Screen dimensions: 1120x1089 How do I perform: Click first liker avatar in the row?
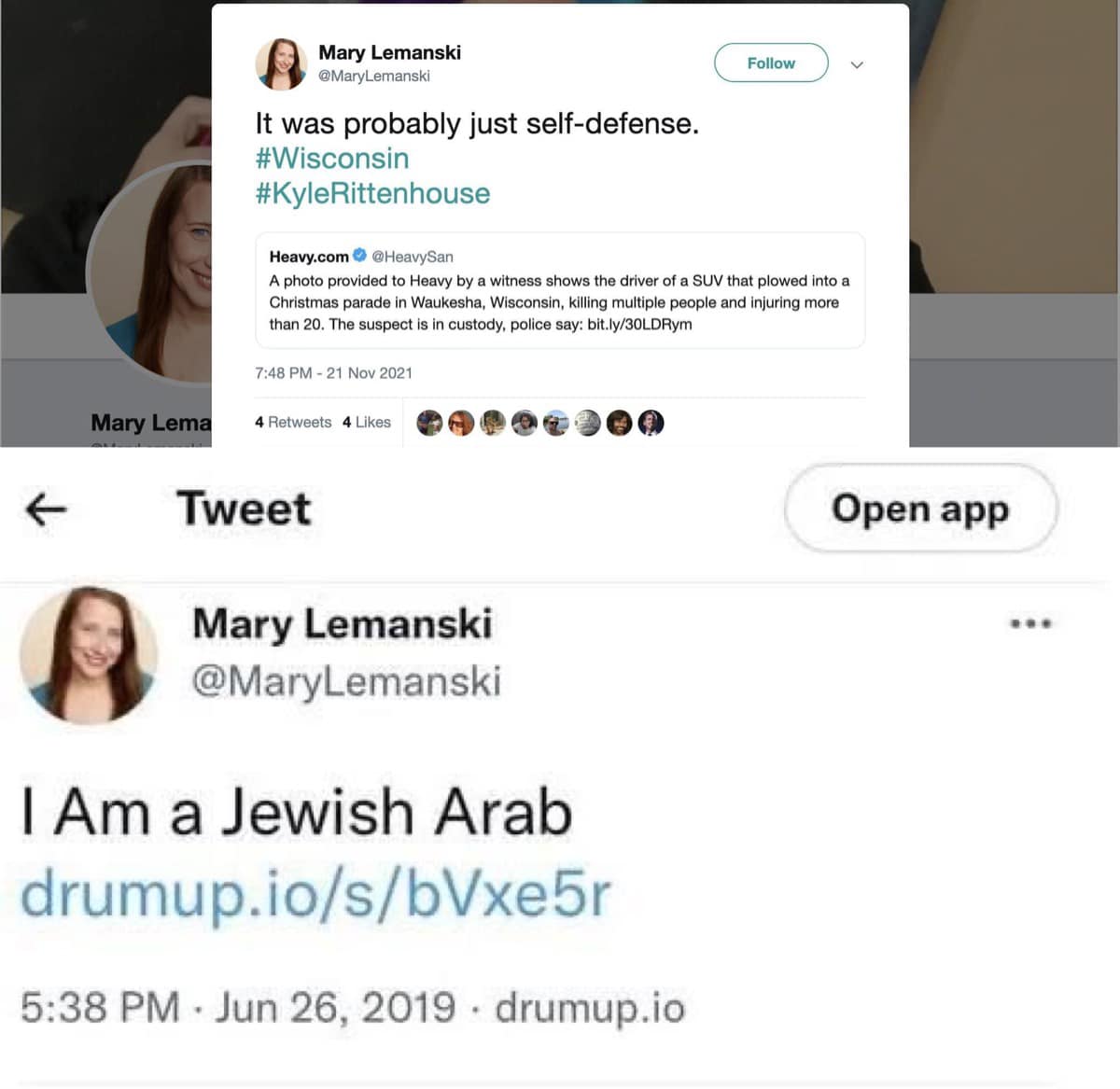(x=429, y=423)
